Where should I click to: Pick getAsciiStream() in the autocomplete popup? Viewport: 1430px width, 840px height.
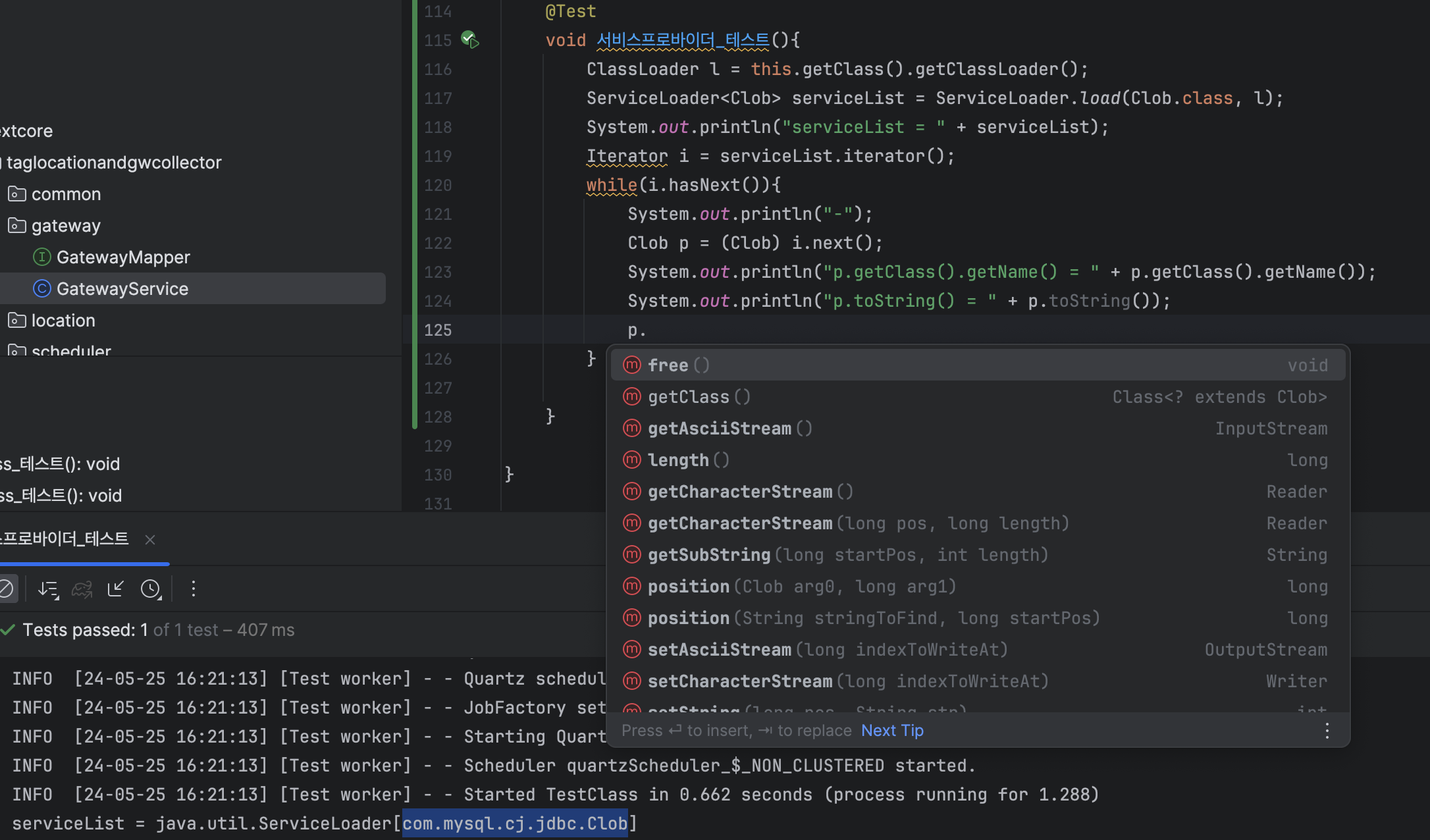point(719,429)
